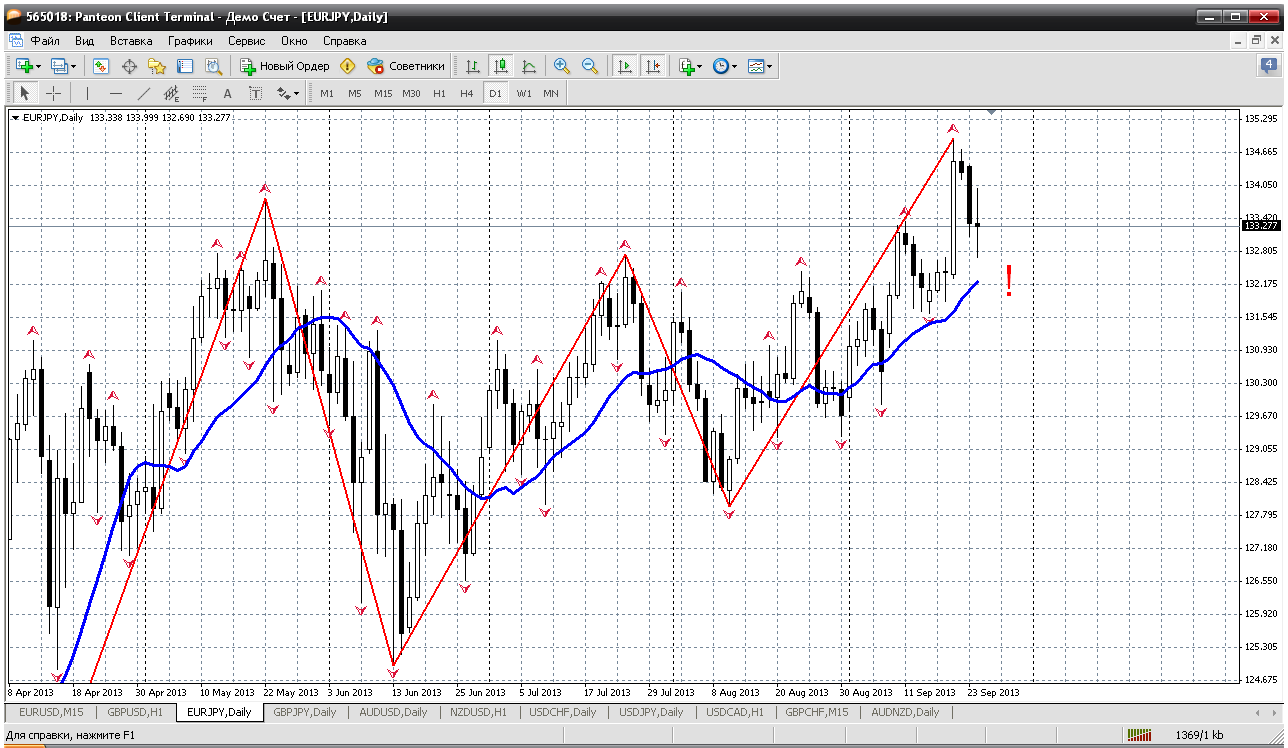
Task: Open the notifications chat bubble icon
Action: click(x=1267, y=66)
